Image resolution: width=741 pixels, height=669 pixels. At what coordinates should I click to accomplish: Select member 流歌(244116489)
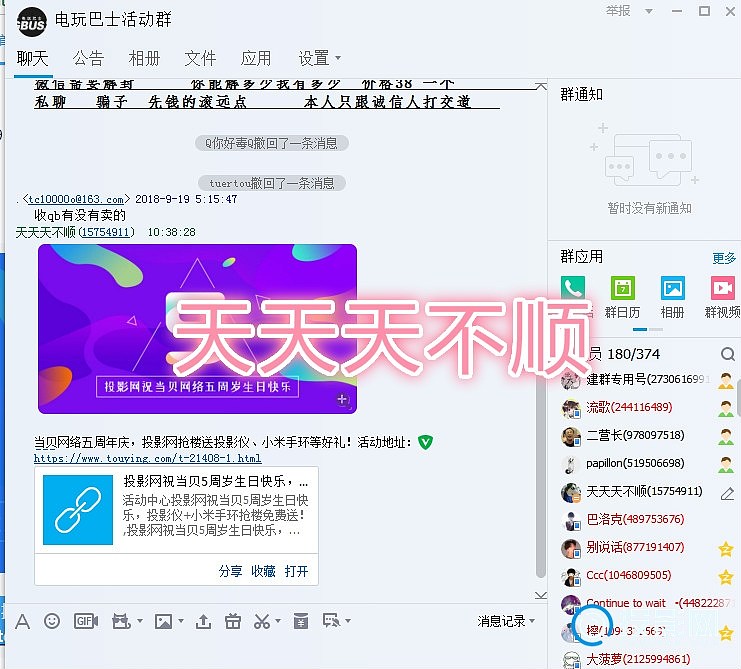click(629, 407)
